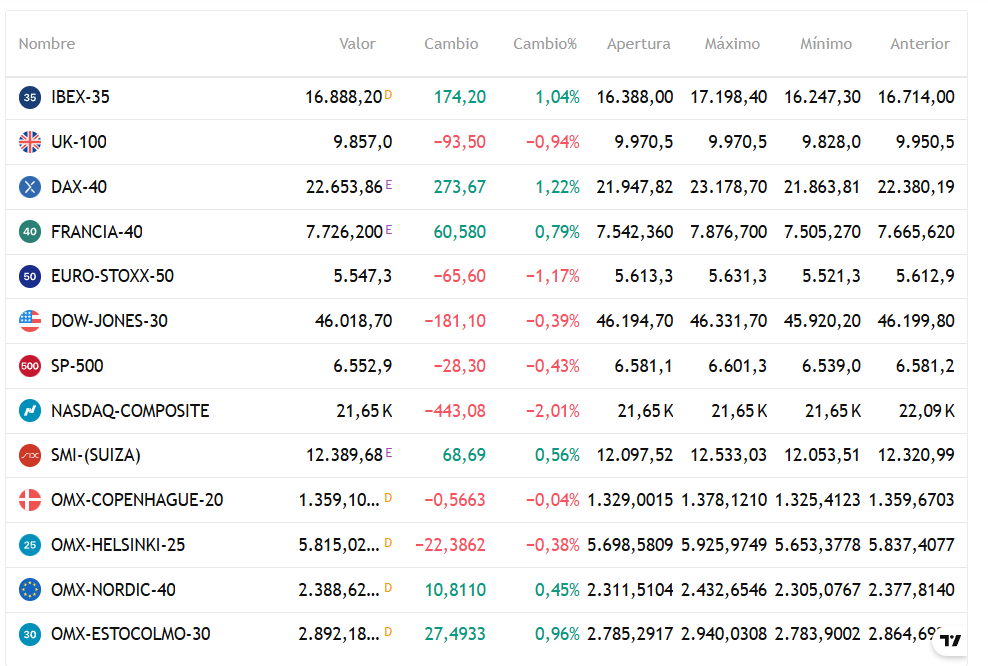This screenshot has height=666, width=988.
Task: Open the EURO-STOXX-50 index link
Action: coord(112,276)
